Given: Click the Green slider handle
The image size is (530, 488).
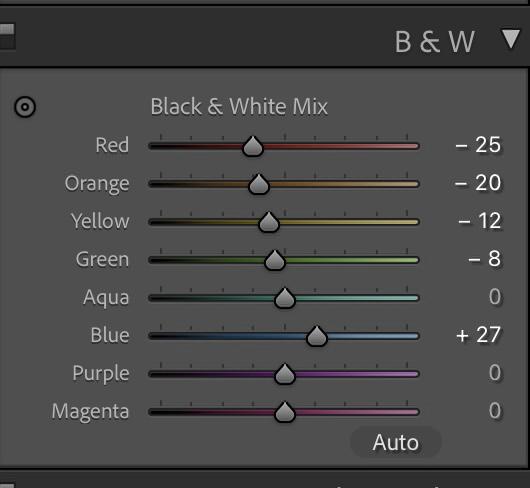Looking at the screenshot, I should coord(275,260).
